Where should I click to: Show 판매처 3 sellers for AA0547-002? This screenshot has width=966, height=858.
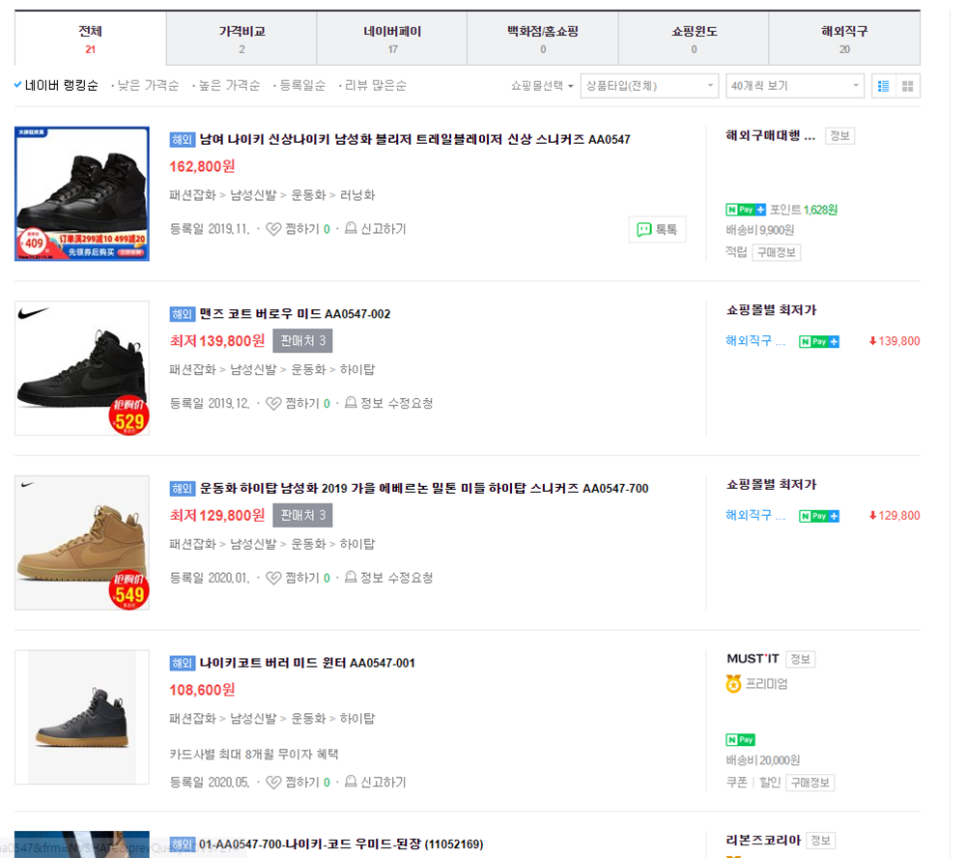[302, 341]
